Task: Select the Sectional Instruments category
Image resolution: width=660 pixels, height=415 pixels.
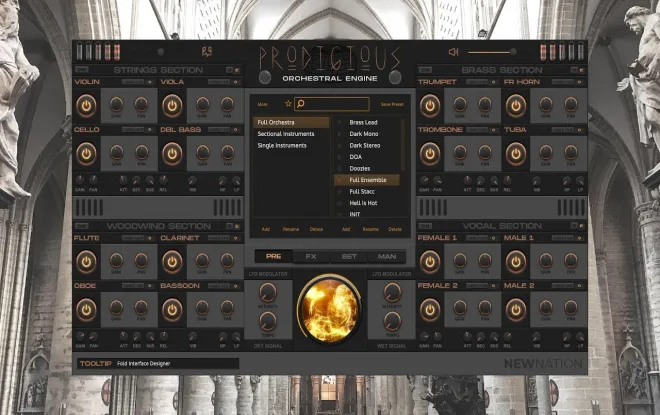Action: pyautogui.click(x=286, y=134)
